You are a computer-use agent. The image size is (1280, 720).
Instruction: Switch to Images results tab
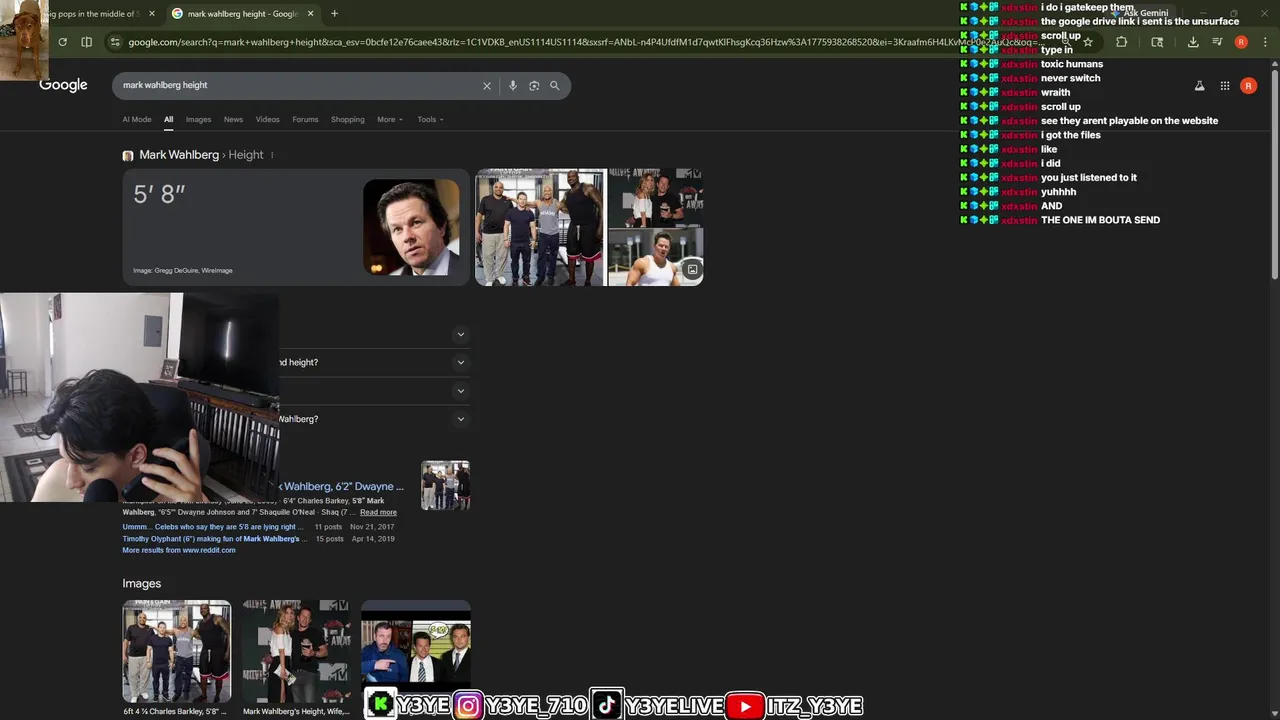click(198, 120)
